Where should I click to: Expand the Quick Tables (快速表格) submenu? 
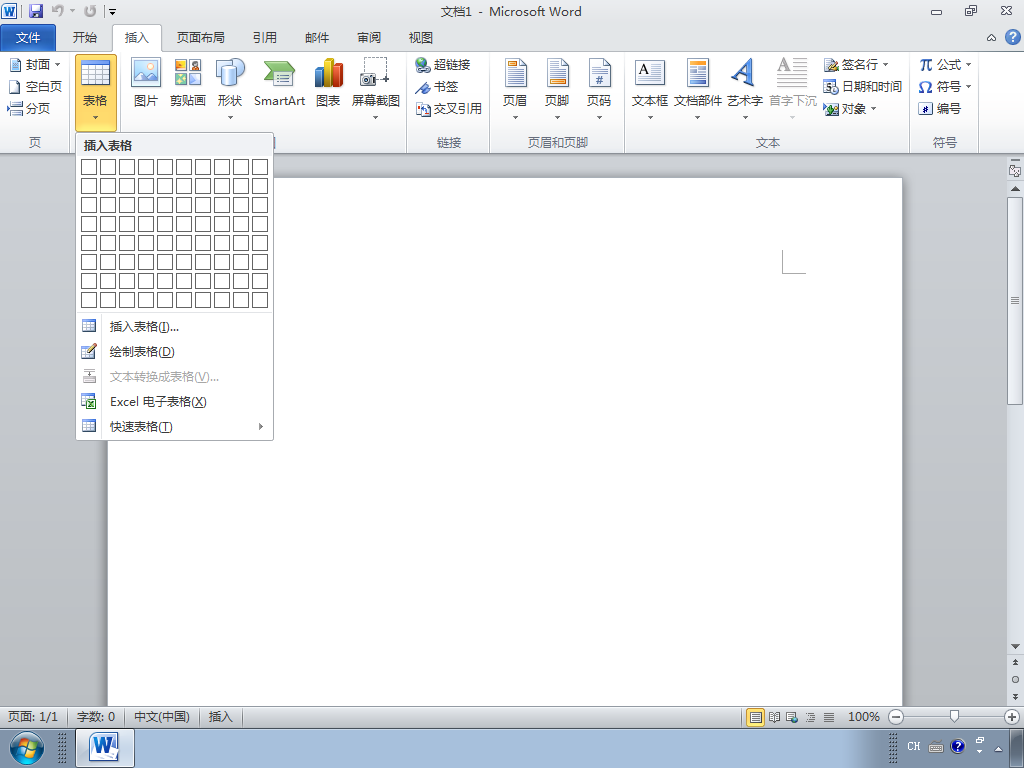[174, 426]
